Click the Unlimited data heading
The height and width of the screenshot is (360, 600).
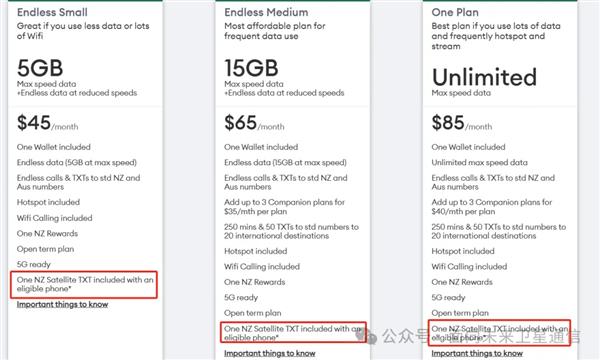(484, 77)
